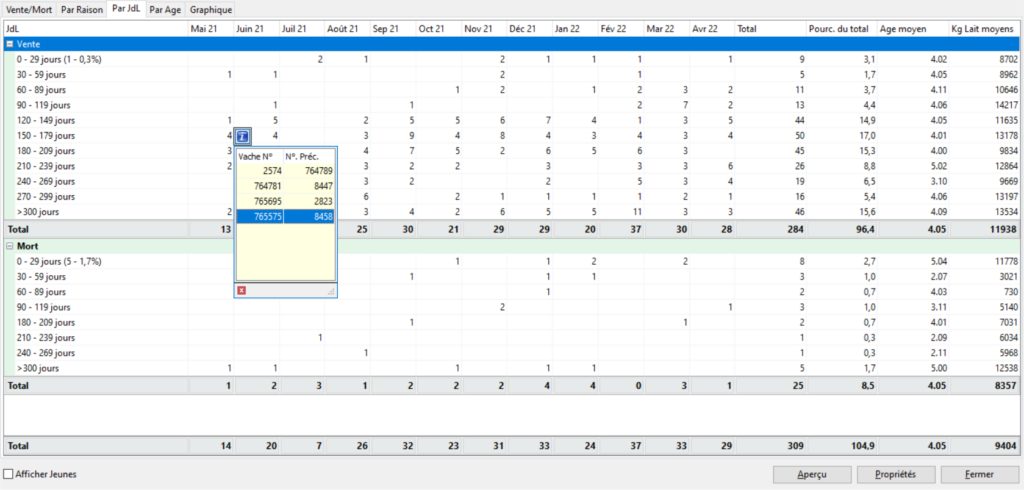Click the popup resize grip
1024x490 pixels.
(x=330, y=291)
